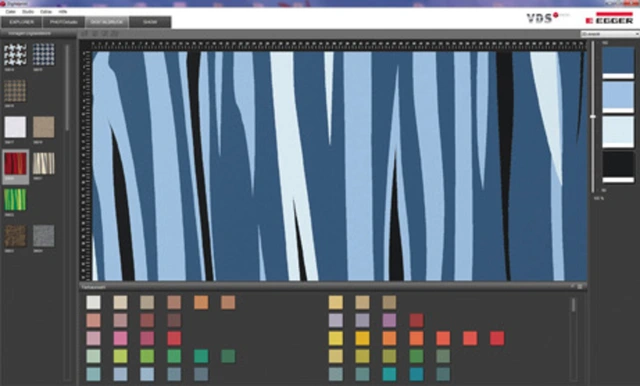Screen dimensions: 640x386
Task: Switch to the EXPLORER tab
Action: pos(21,22)
